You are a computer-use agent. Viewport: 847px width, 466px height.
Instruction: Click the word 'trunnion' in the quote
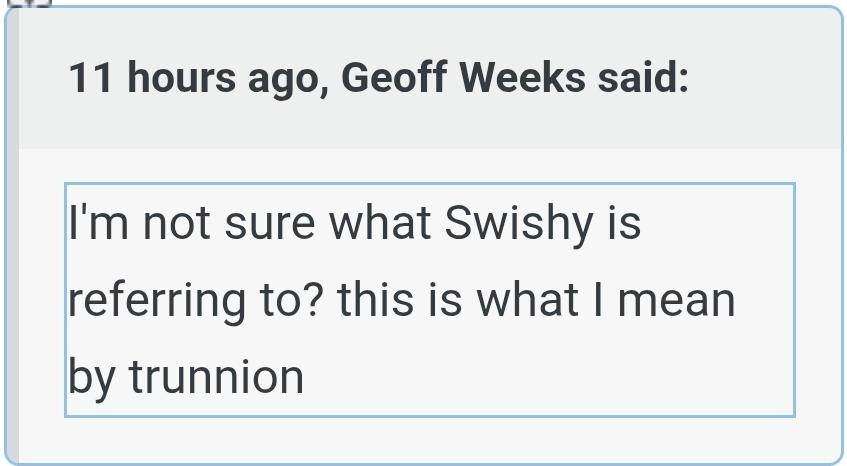tap(216, 377)
